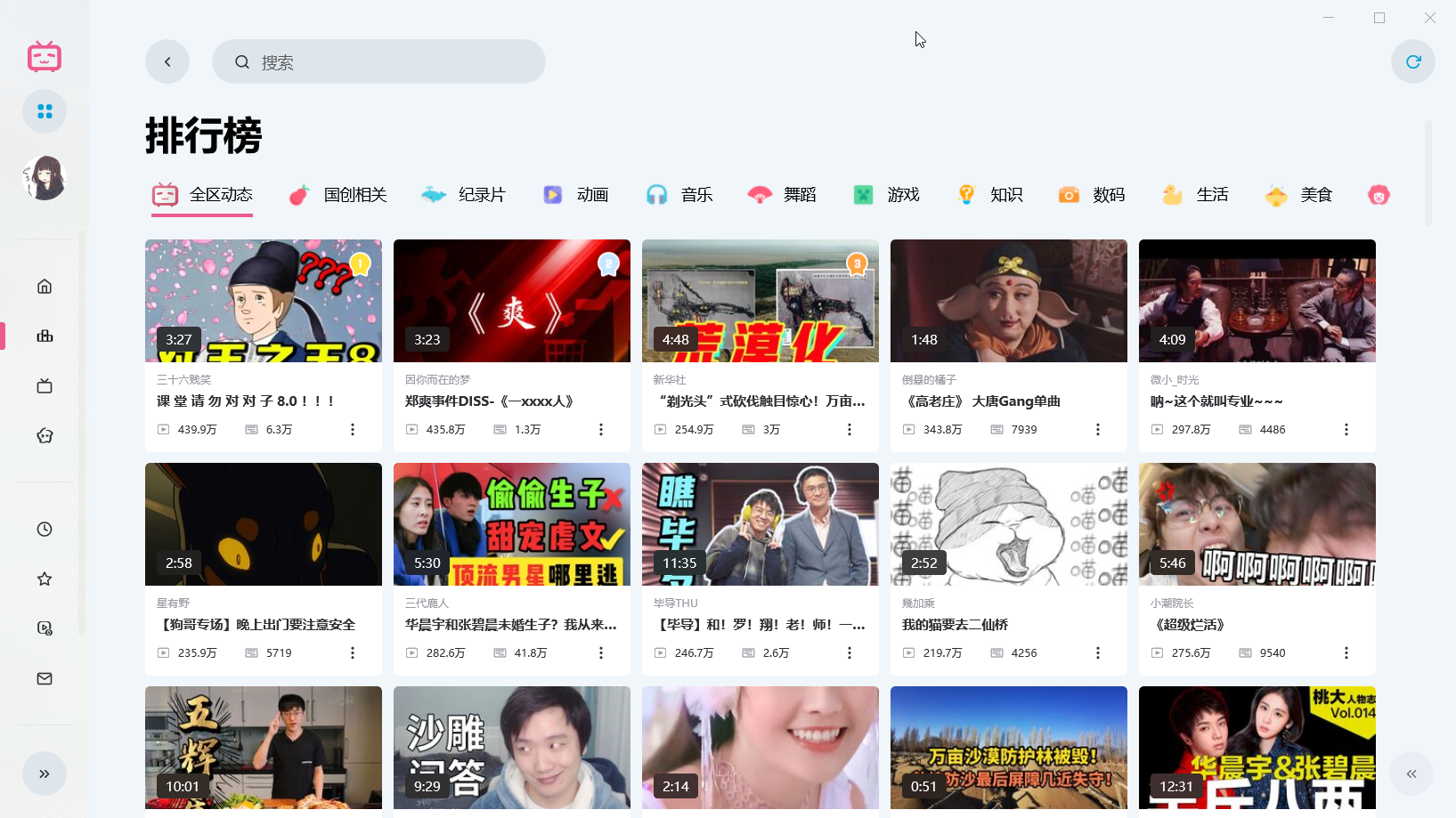
Task: Open the 沙雕问答 video thumbnail
Action: (x=512, y=748)
